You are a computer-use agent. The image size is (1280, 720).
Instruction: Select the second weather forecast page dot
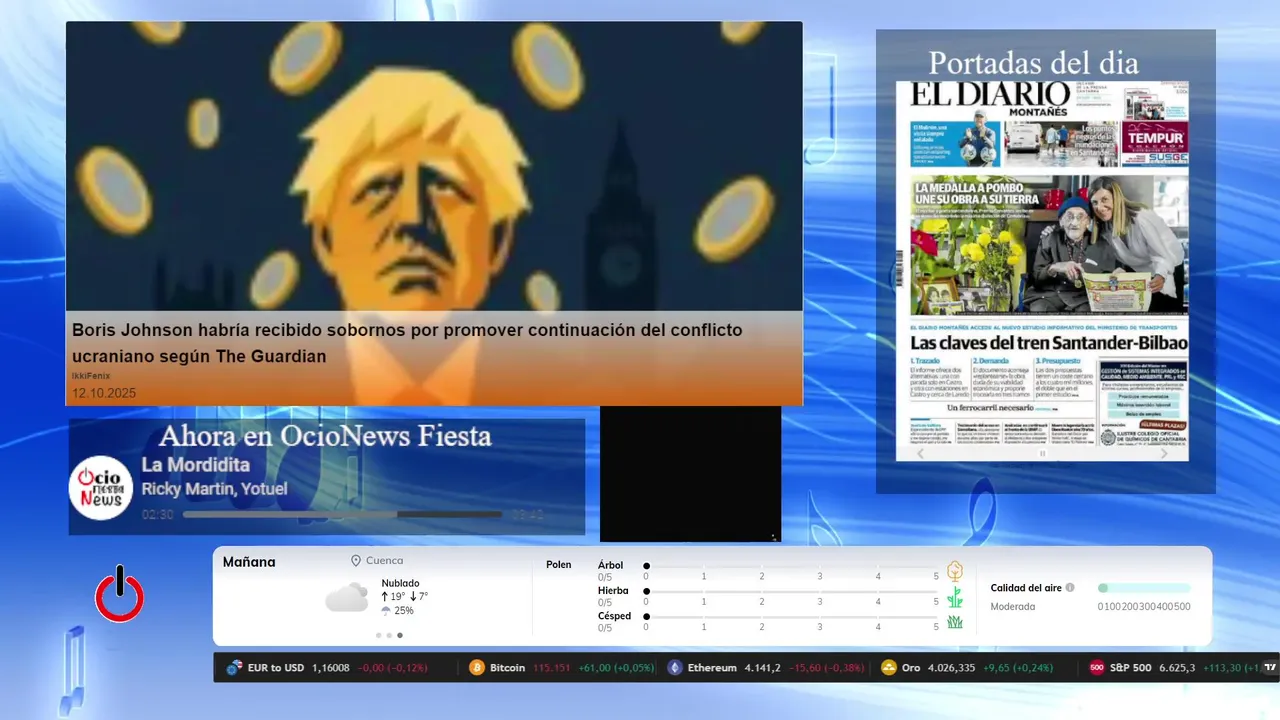click(389, 635)
